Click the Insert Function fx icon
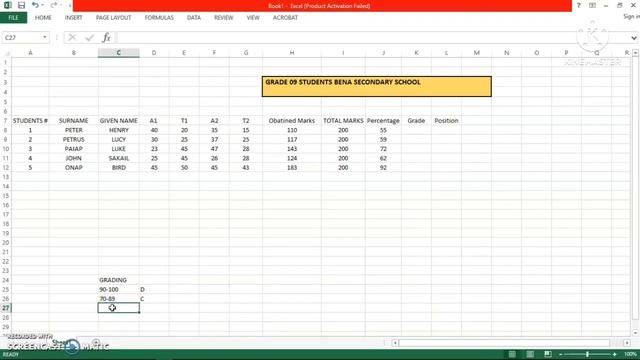This screenshot has height=360, width=640. (106, 38)
